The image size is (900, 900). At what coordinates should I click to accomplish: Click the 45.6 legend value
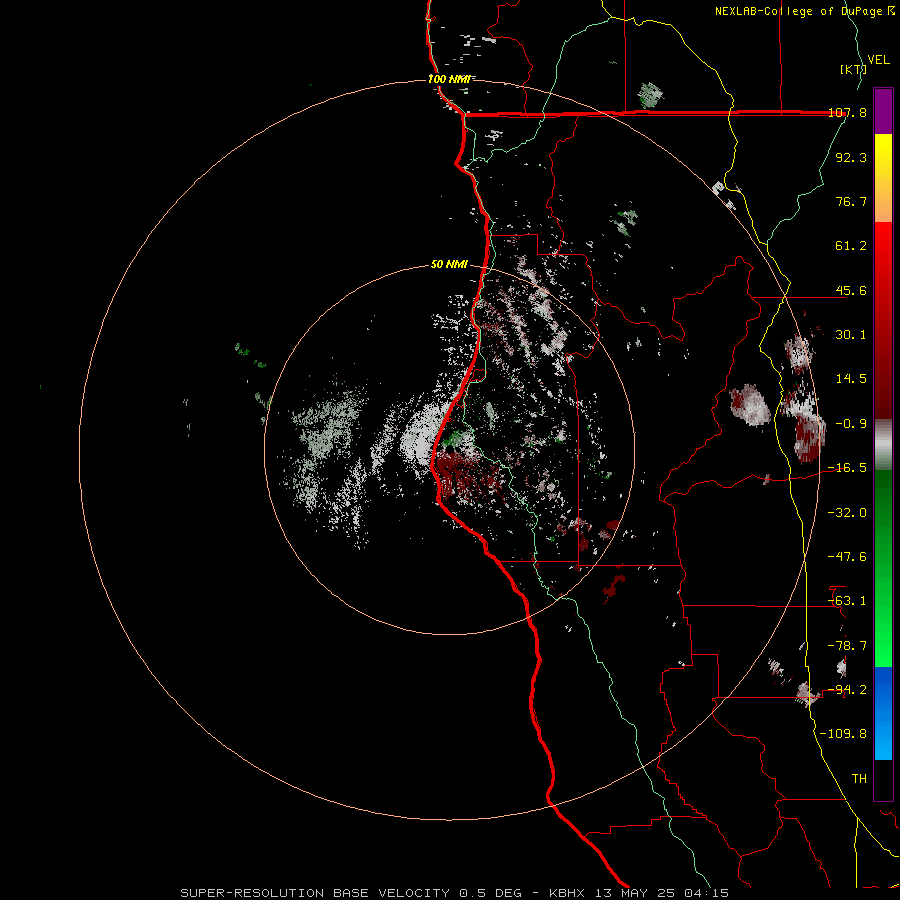(851, 290)
